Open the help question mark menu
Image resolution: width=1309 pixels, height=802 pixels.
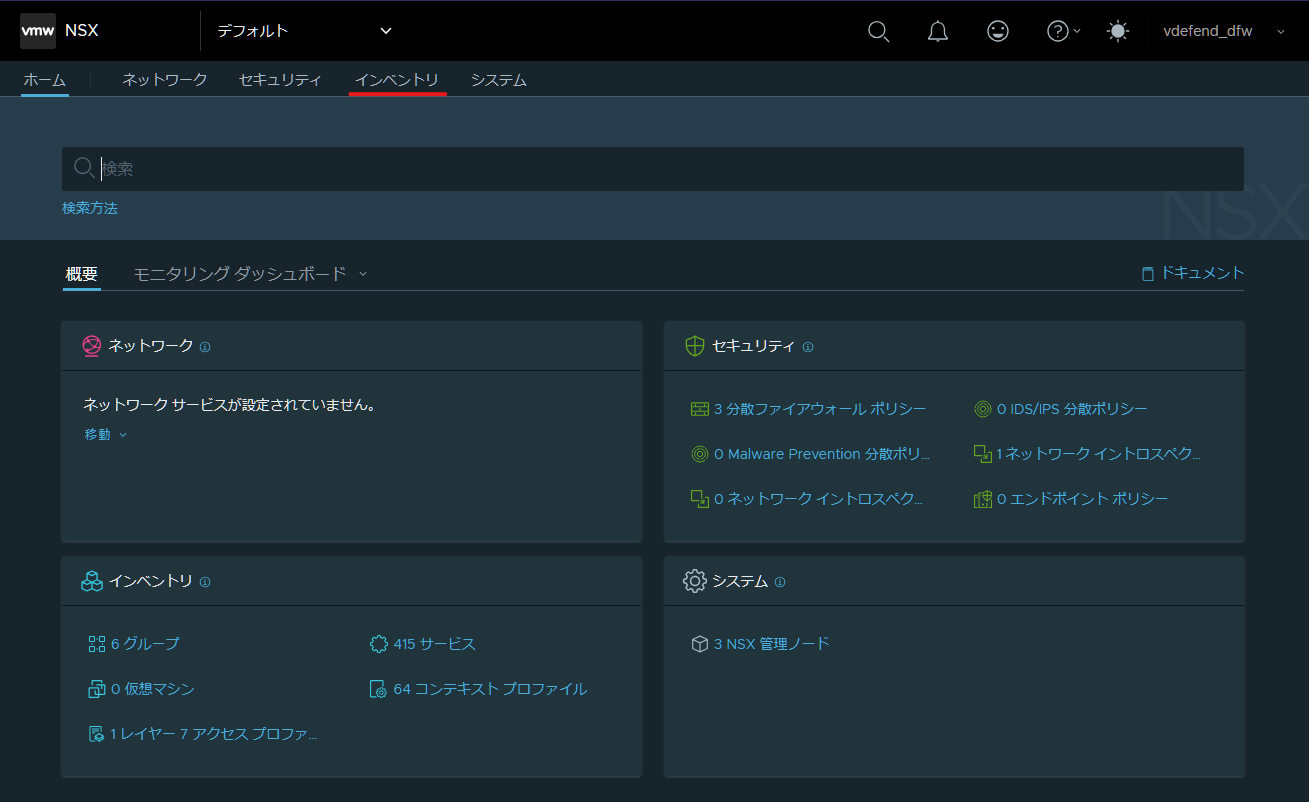(1063, 31)
